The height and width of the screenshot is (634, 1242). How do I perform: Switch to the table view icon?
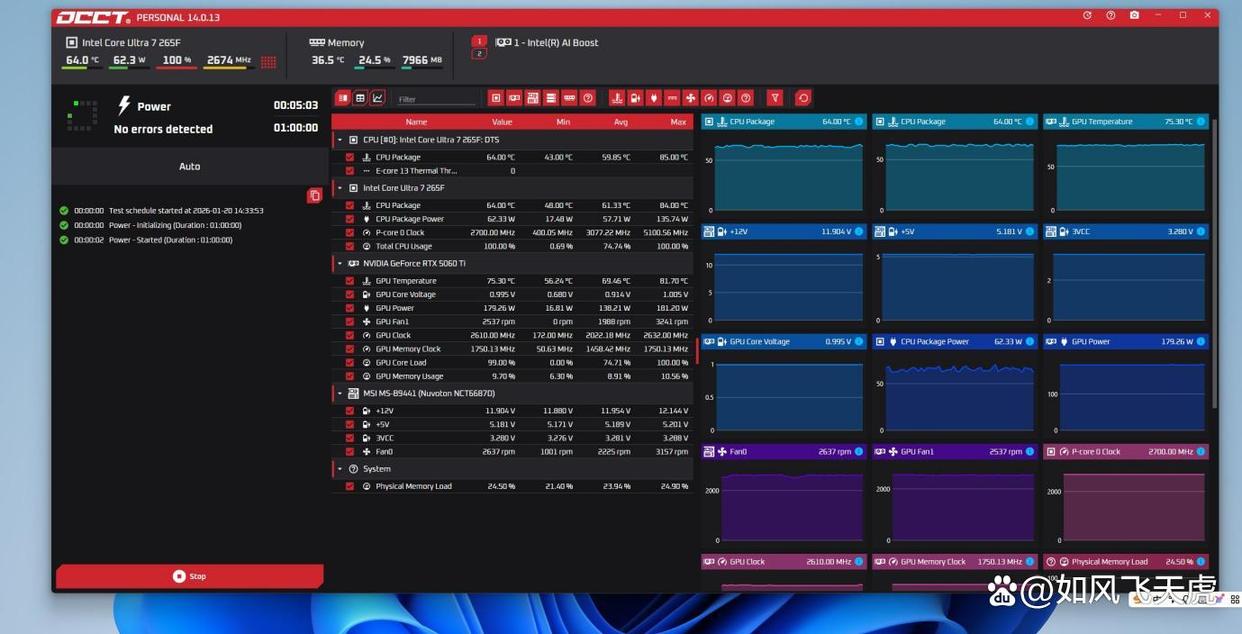360,98
